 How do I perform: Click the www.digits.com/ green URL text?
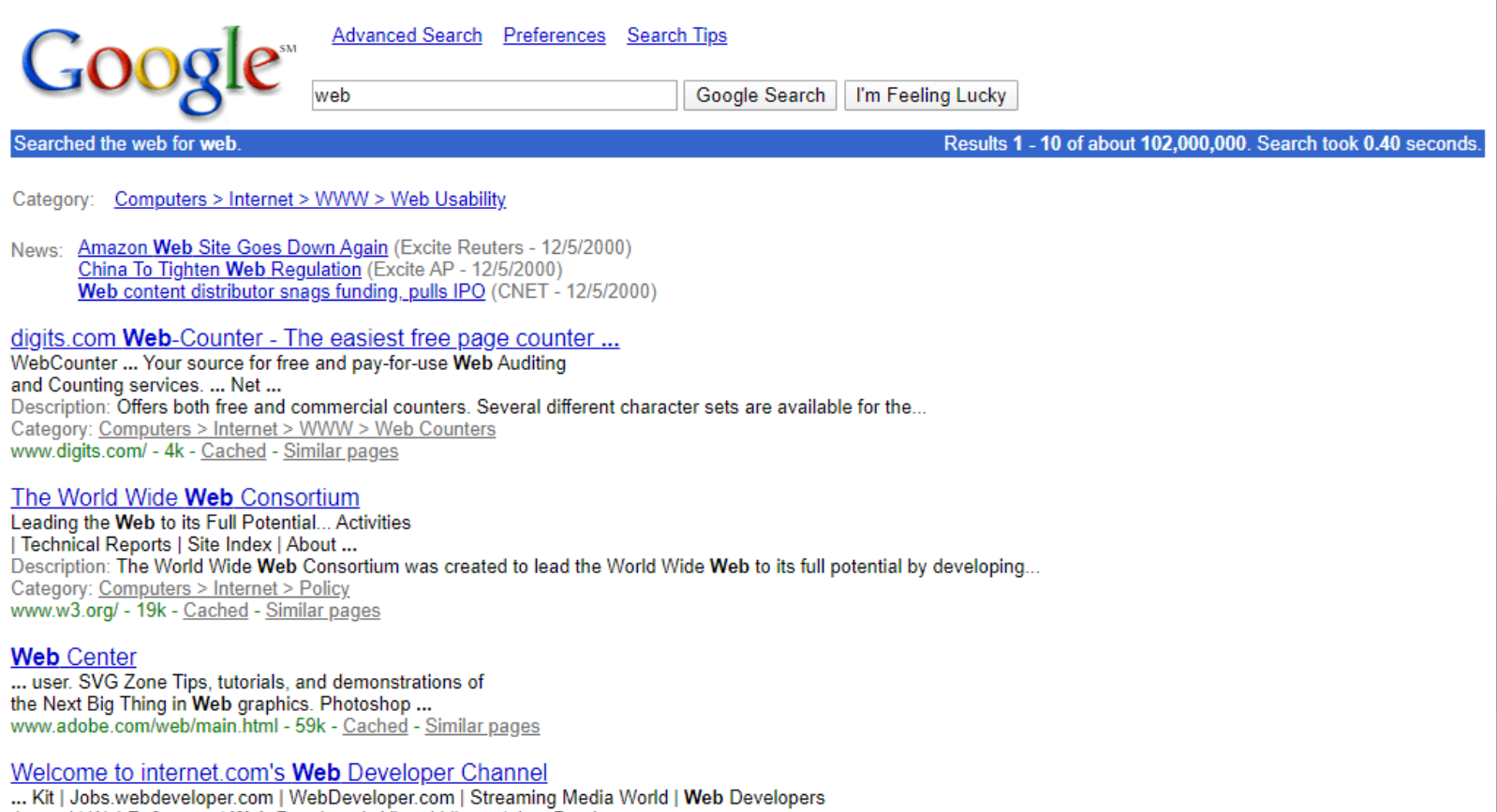tap(79, 451)
